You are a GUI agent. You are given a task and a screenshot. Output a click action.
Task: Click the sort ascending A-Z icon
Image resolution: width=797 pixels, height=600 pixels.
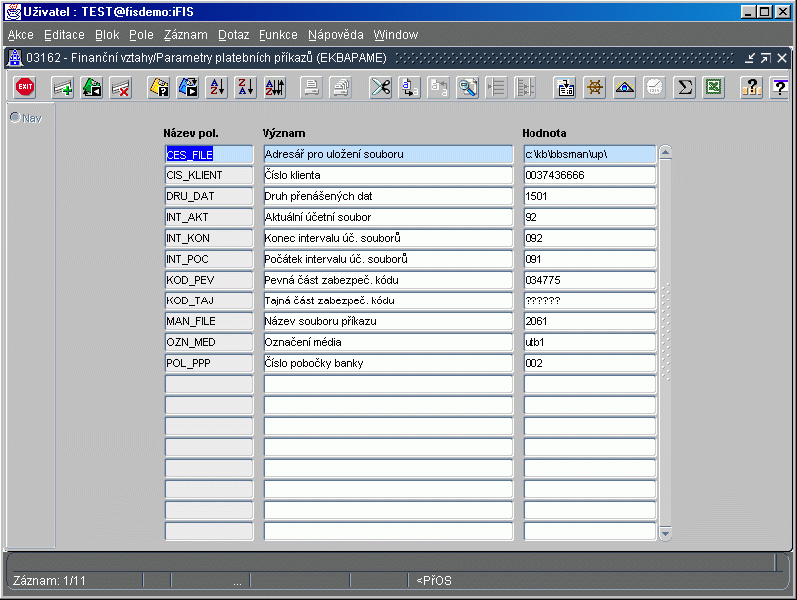pos(217,87)
